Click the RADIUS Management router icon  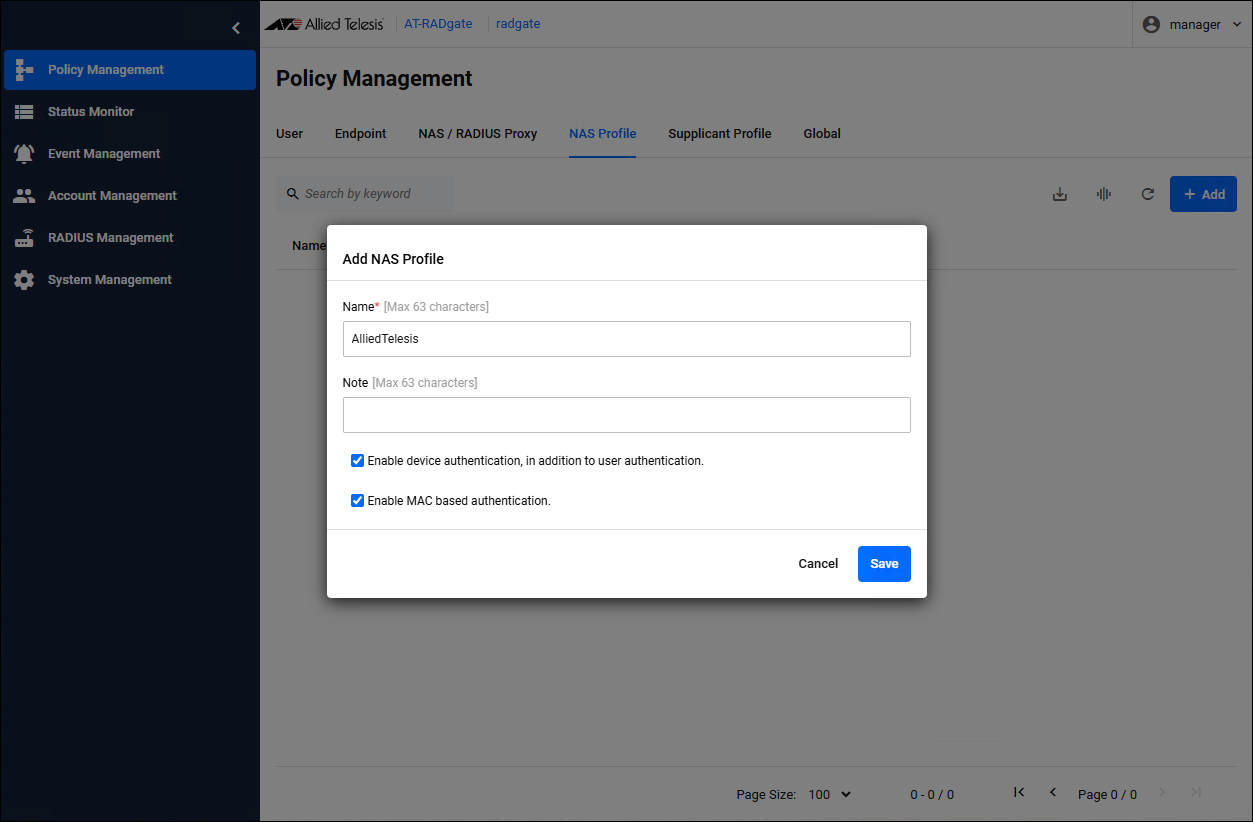(x=24, y=238)
